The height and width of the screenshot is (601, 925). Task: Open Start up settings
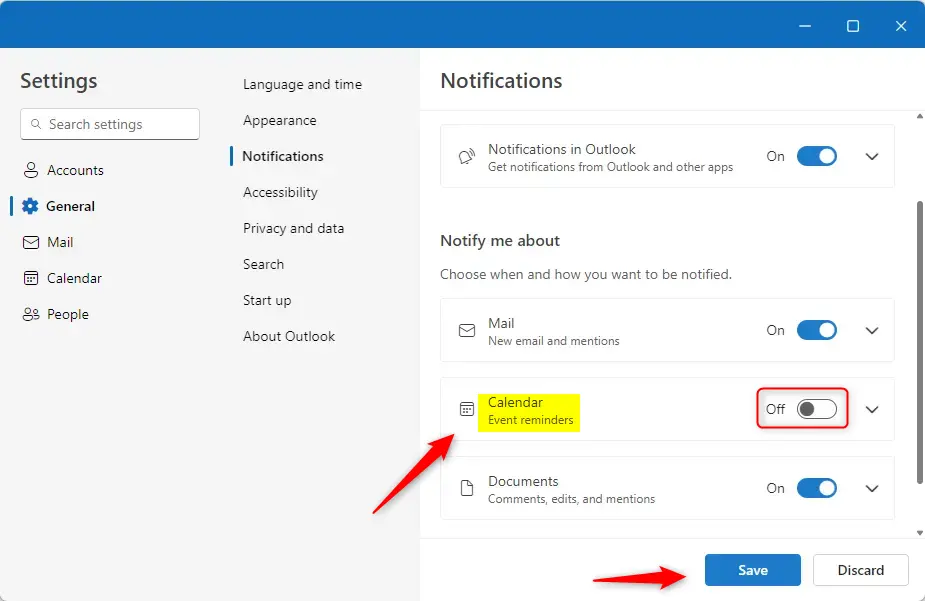click(x=267, y=300)
